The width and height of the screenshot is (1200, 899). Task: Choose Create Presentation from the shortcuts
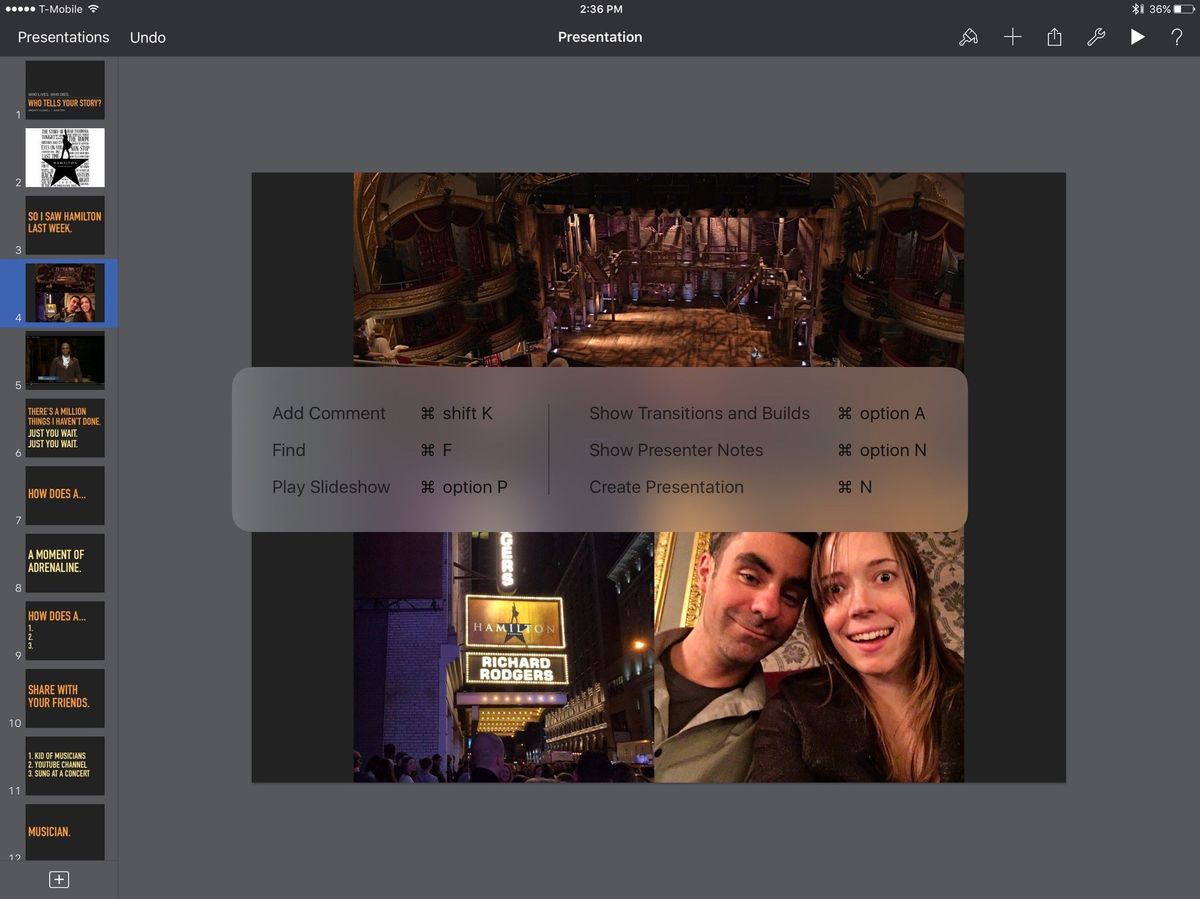coord(665,487)
